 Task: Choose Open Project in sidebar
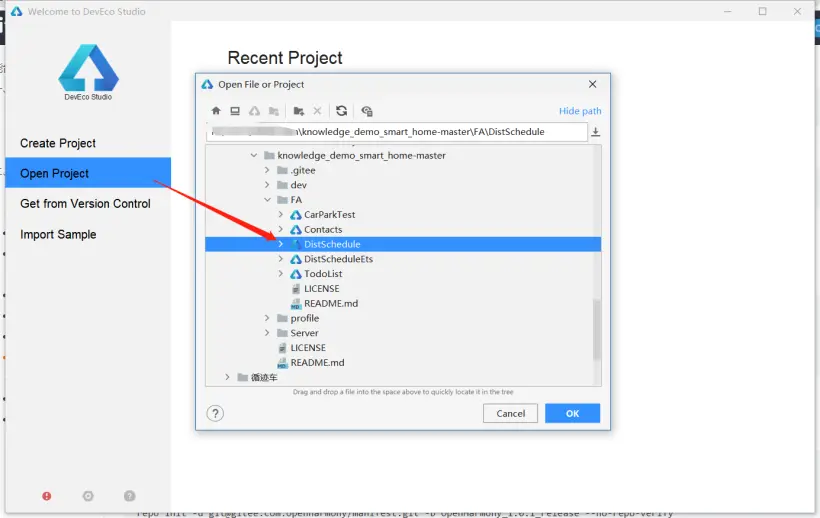click(x=88, y=173)
